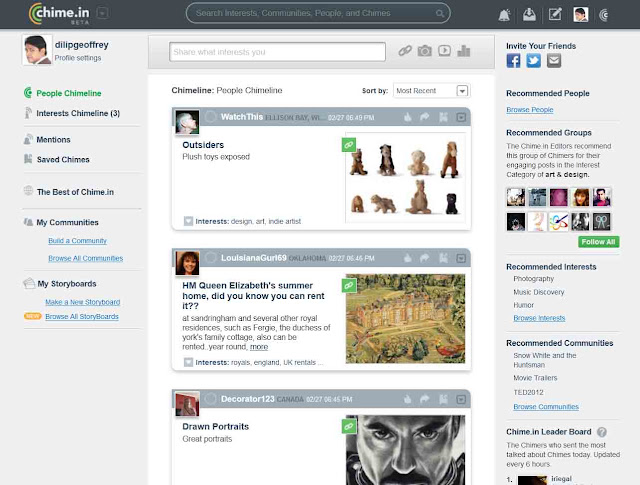Open the profile avatar in top bar
The image size is (640, 485).
point(580,15)
